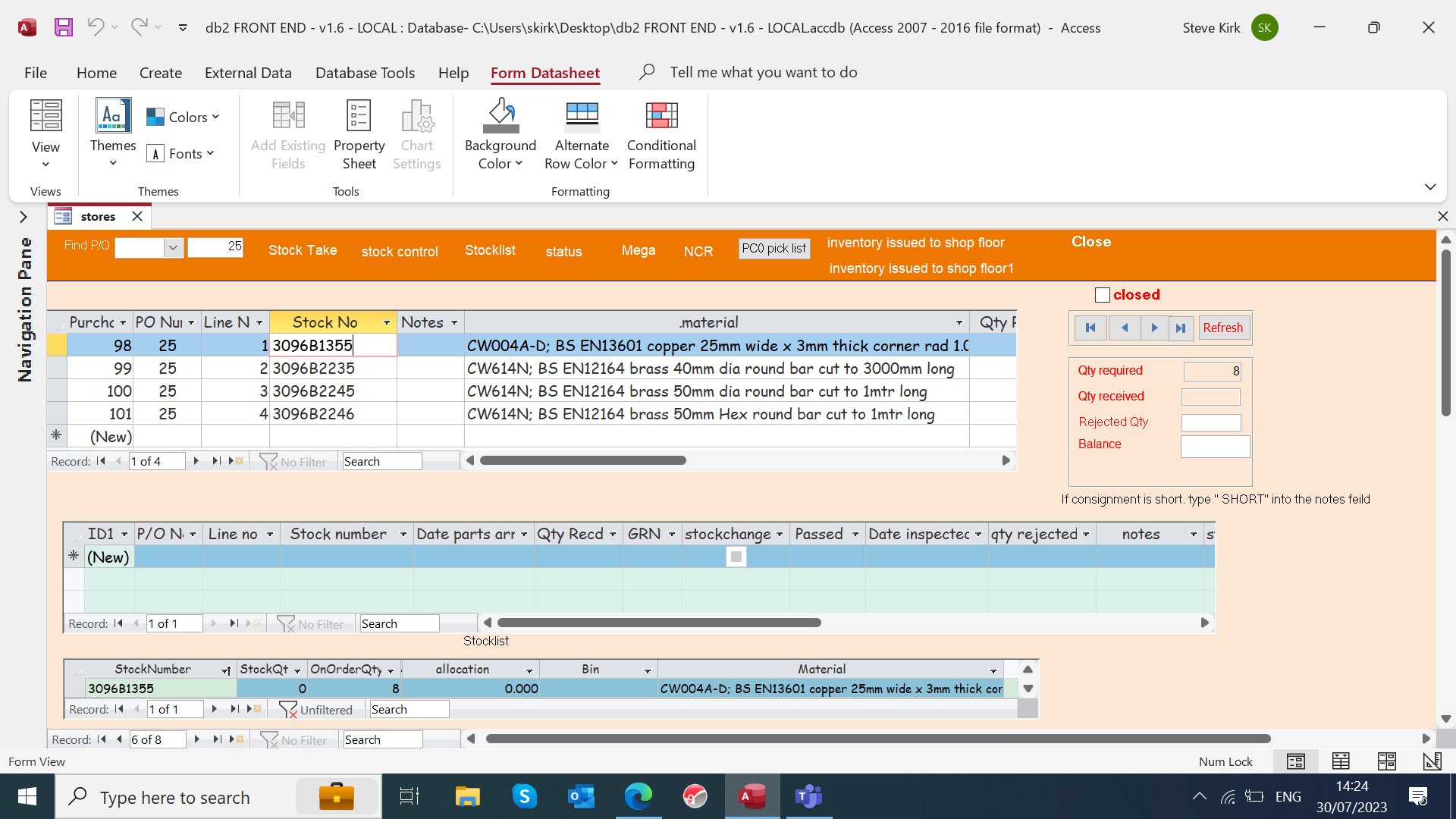Image resolution: width=1456 pixels, height=819 pixels.
Task: Click orange-bar Close button
Action: tap(1091, 242)
